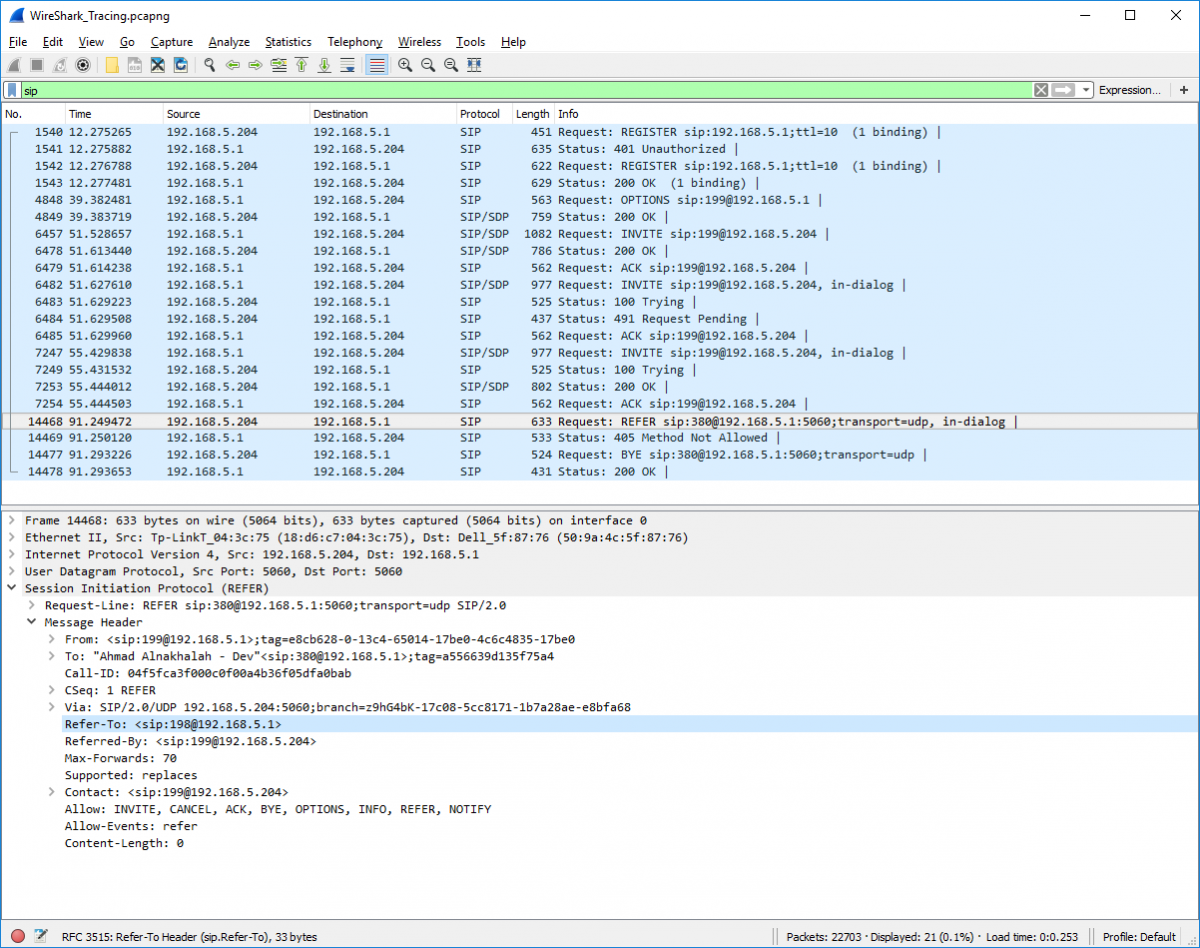
Task: Expand User Datagram Protocol row
Action: [12, 572]
